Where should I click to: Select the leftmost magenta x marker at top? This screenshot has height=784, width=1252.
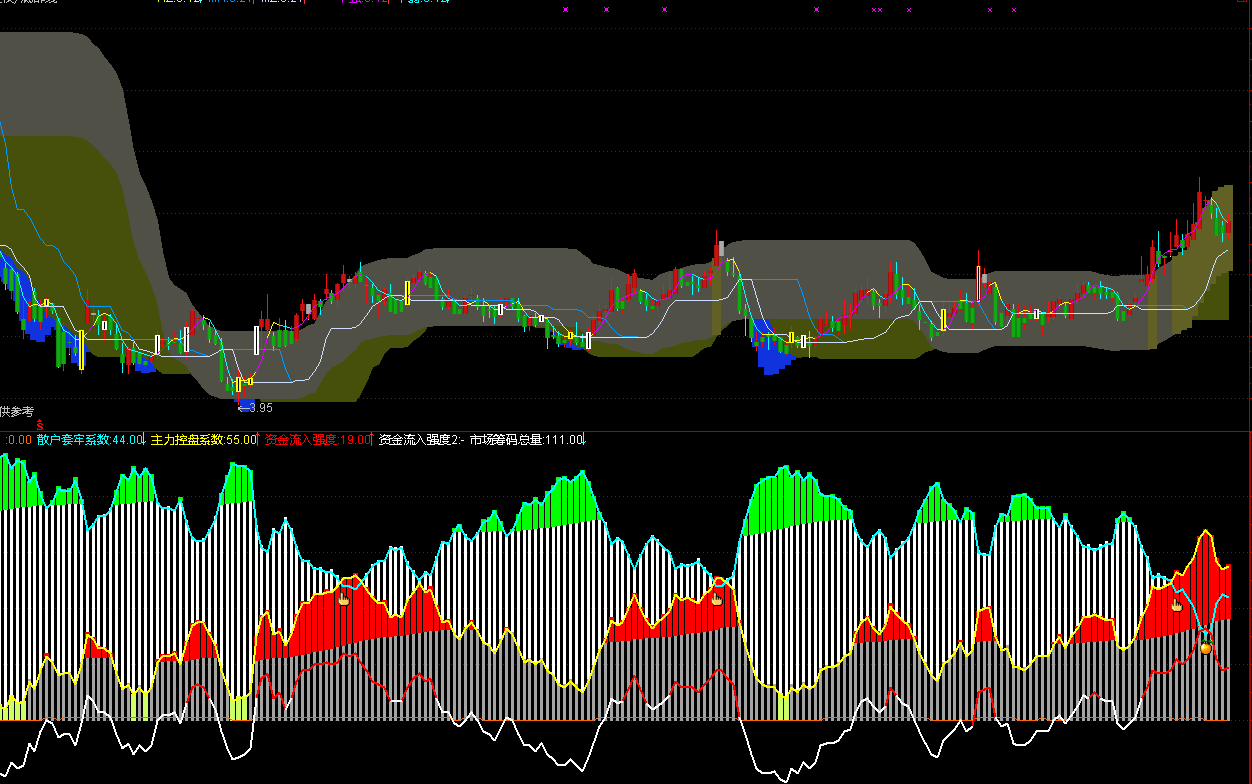click(x=565, y=10)
